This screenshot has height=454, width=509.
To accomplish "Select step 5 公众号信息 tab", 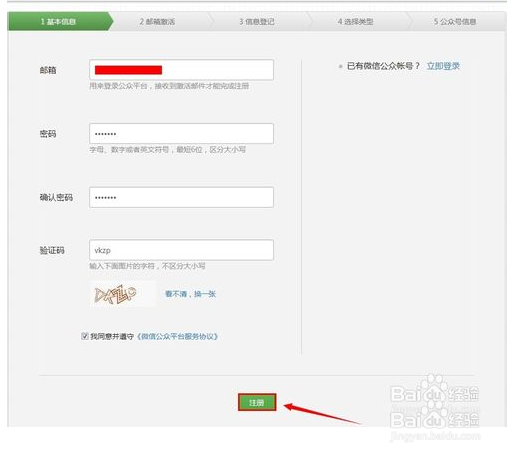I will click(455, 22).
